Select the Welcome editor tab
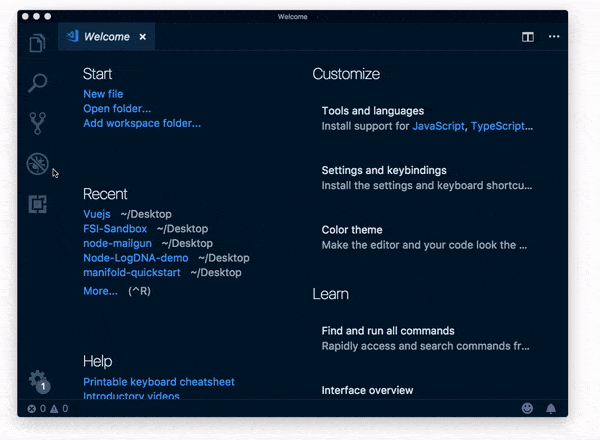The image size is (600, 440). coord(106,37)
